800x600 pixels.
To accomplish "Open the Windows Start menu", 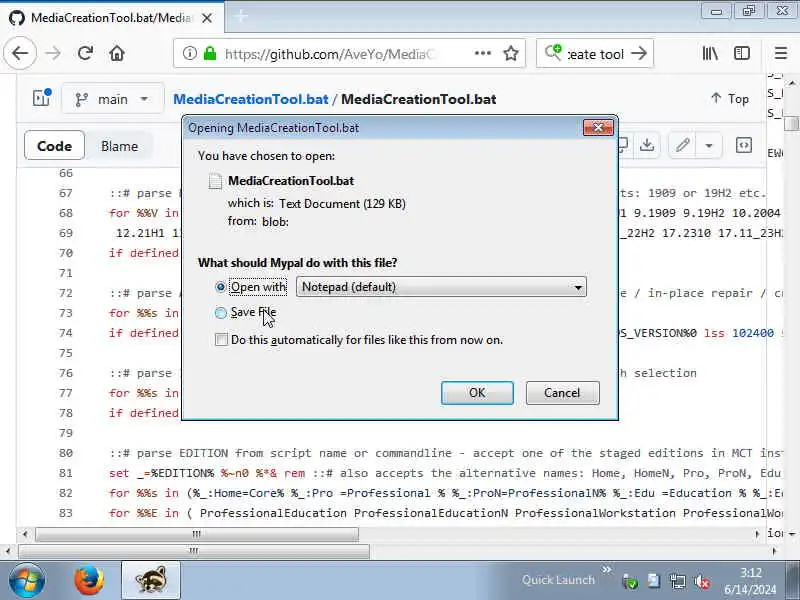I will pos(27,581).
